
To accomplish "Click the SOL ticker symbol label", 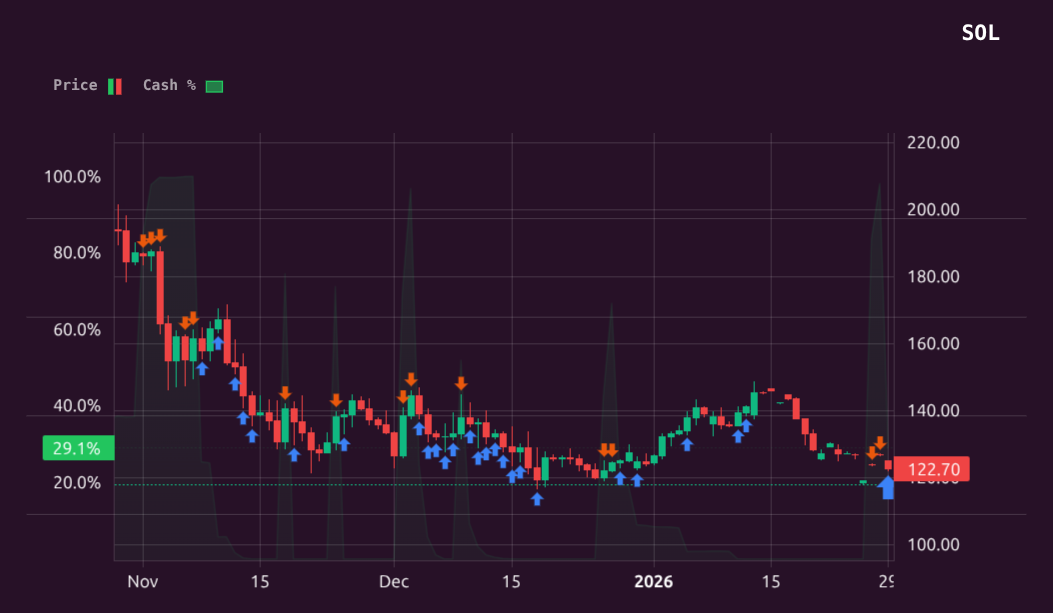I will pyautogui.click(x=980, y=33).
